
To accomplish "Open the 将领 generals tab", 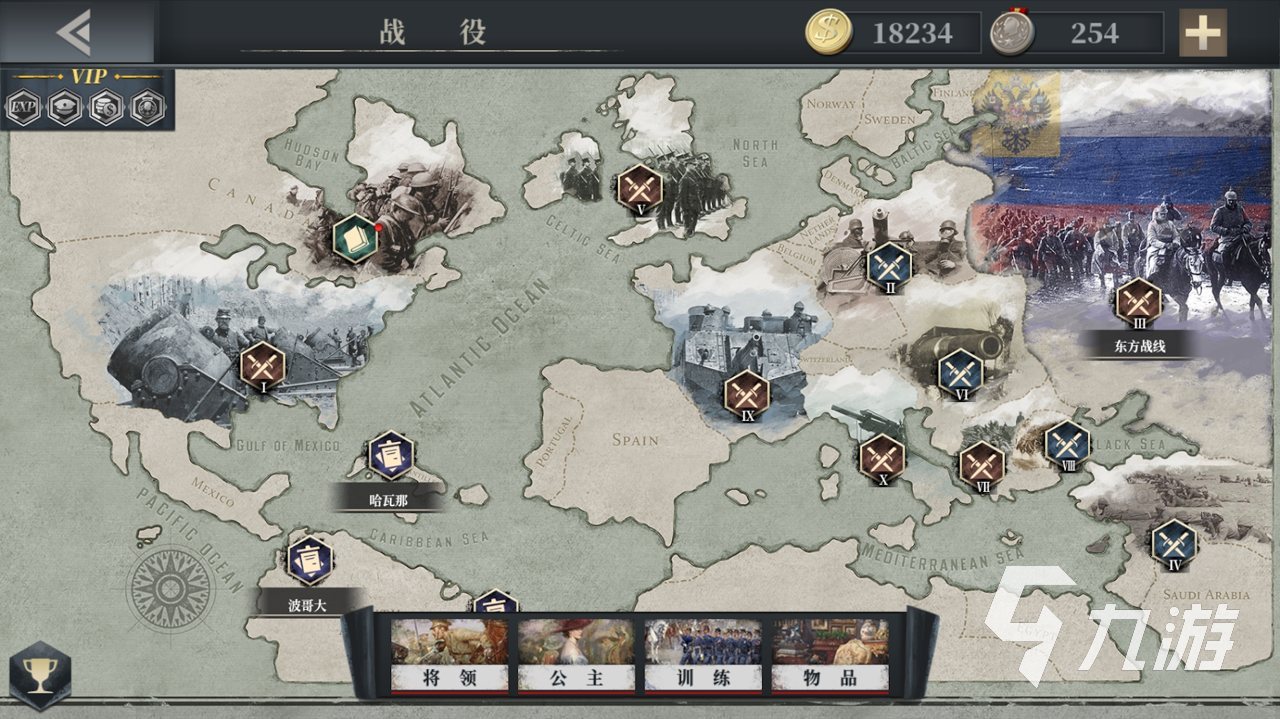I will click(449, 656).
